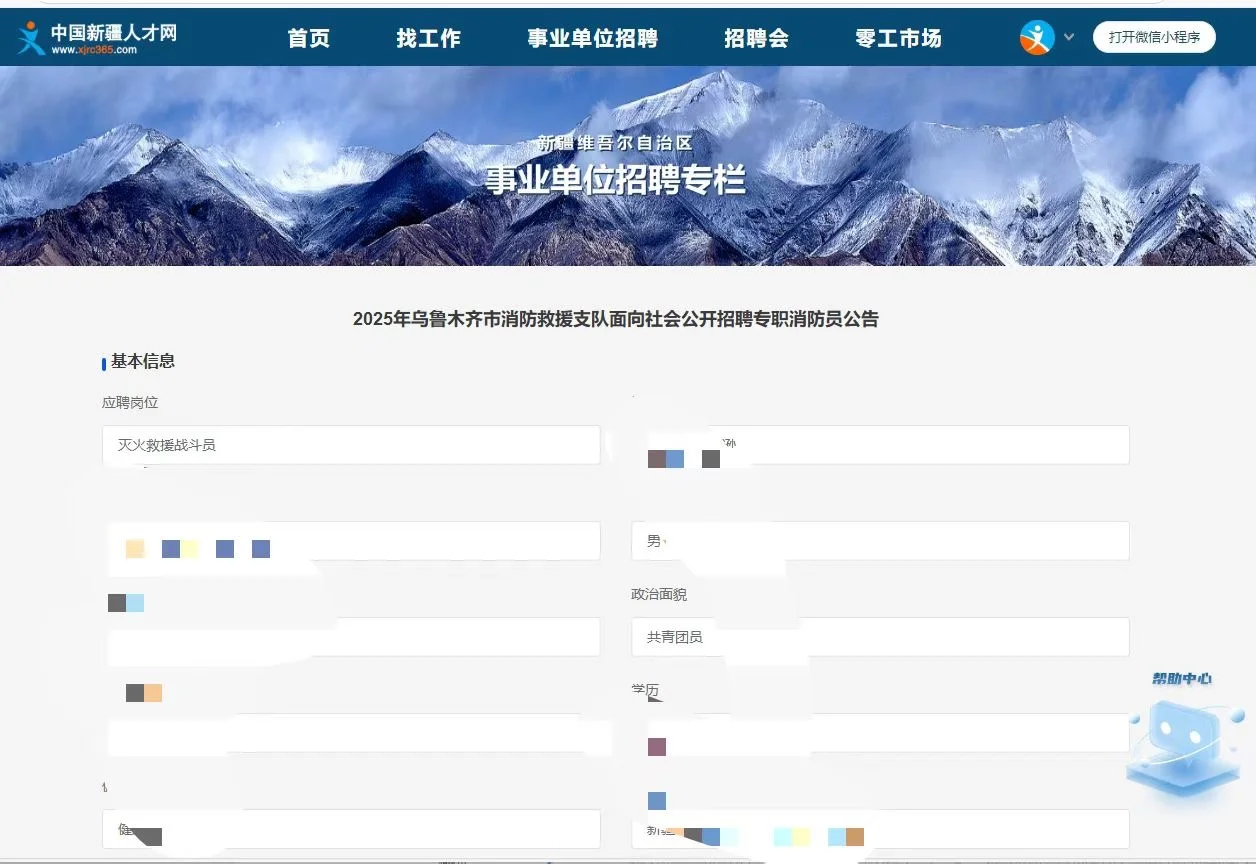Click the gray marker near 健 field
The image size is (1256, 864).
[x=148, y=835]
